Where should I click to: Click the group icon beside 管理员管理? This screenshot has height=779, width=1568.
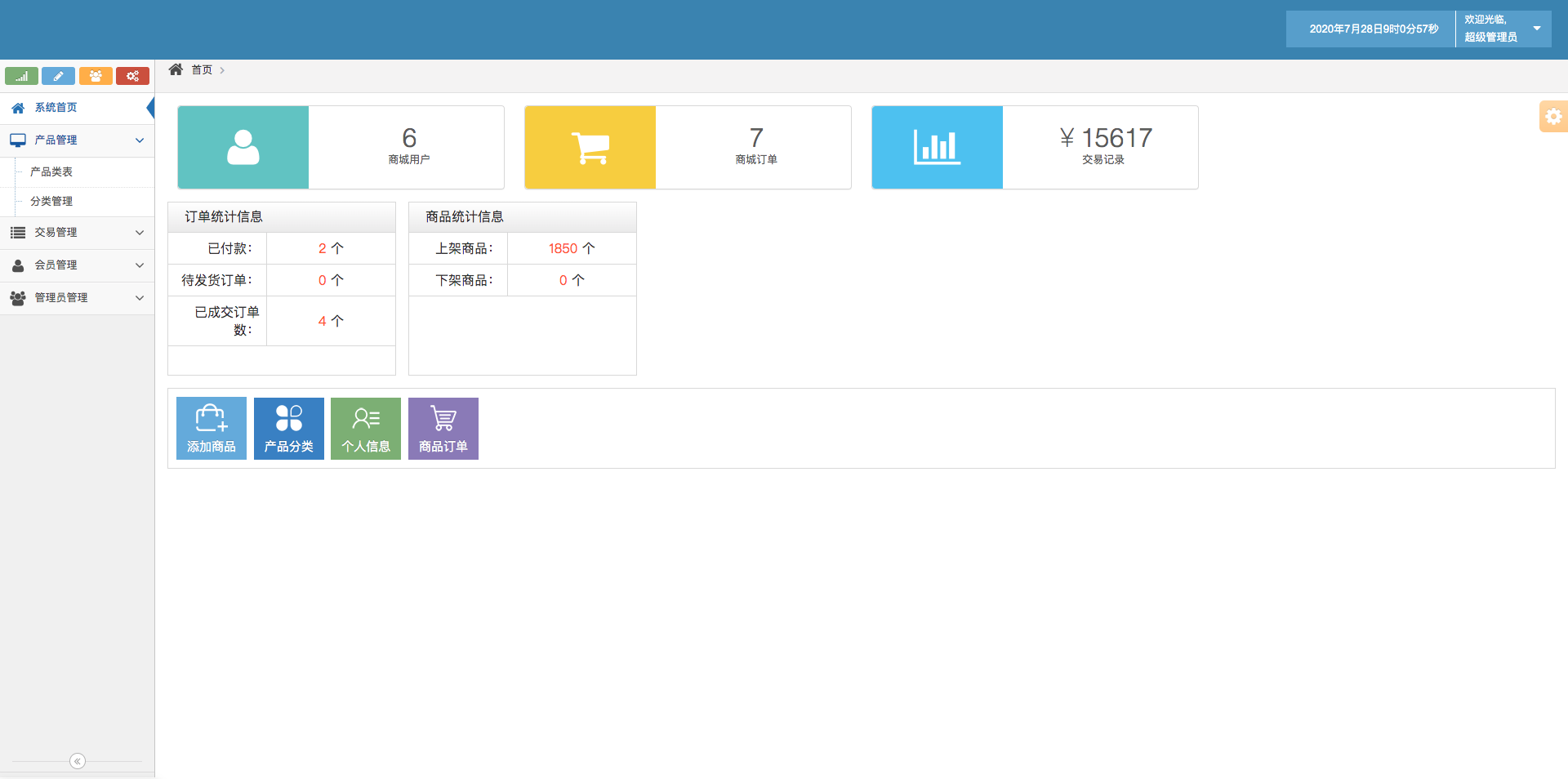coord(18,298)
